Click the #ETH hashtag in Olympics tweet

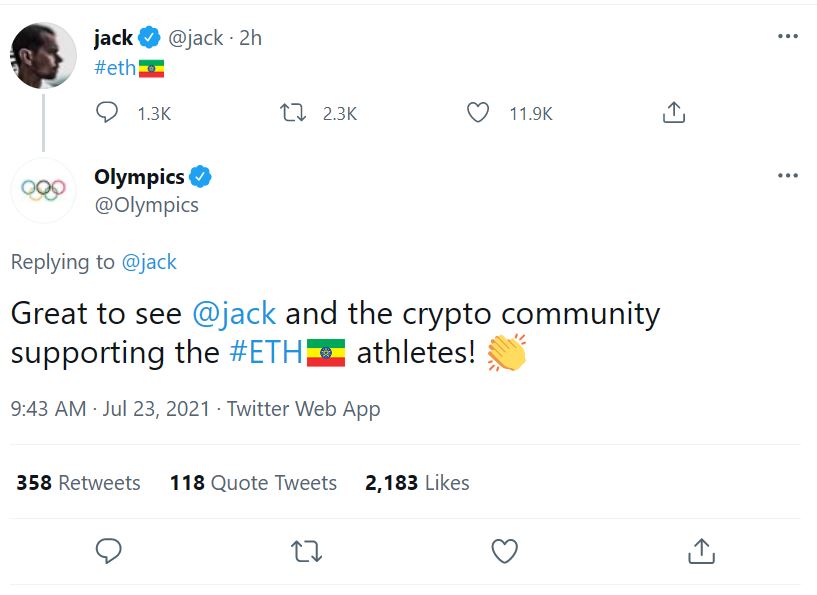click(266, 353)
